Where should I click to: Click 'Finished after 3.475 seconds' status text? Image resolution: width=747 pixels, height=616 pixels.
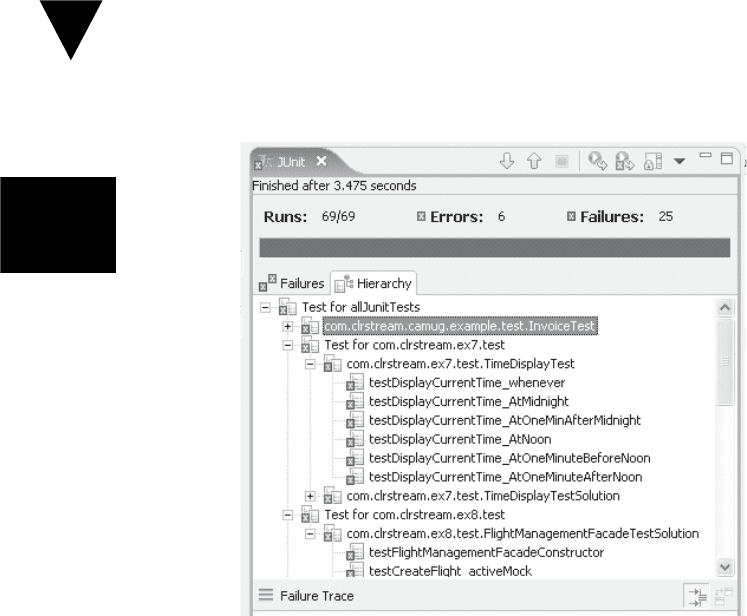pos(334,186)
